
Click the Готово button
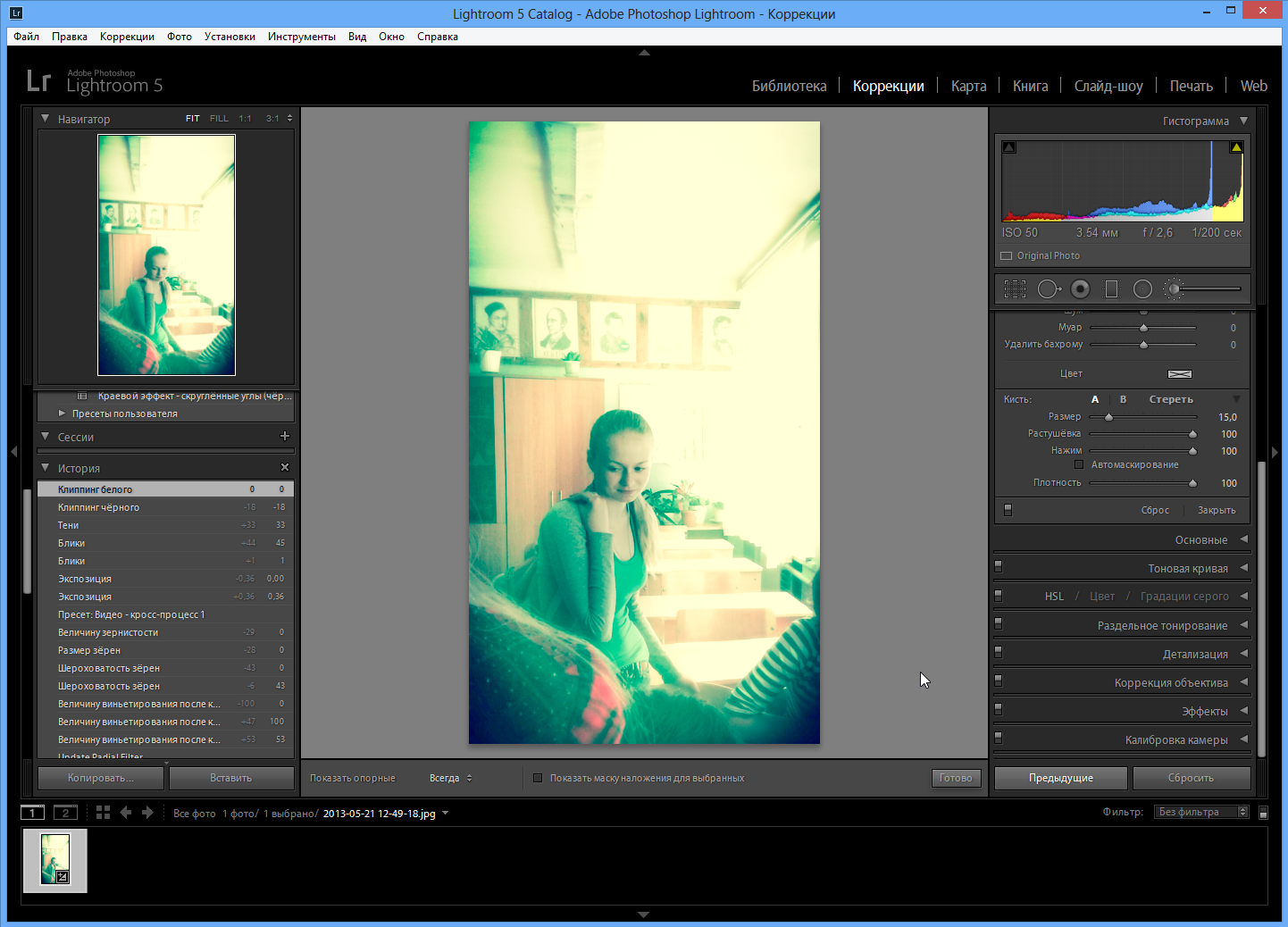[x=956, y=778]
